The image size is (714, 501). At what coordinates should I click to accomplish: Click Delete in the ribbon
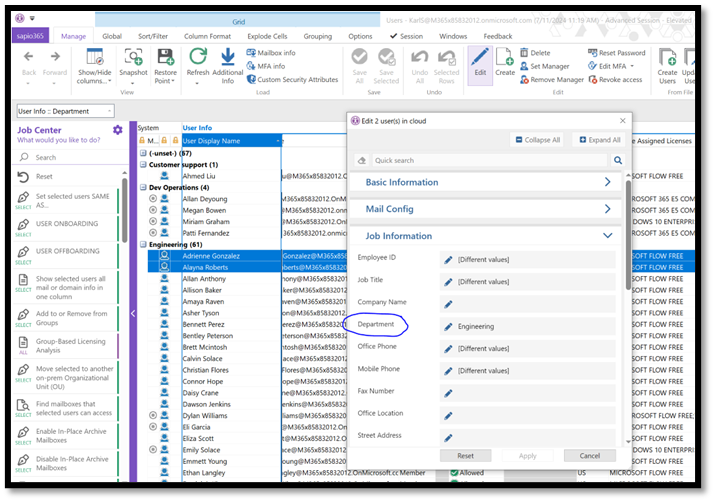535,53
